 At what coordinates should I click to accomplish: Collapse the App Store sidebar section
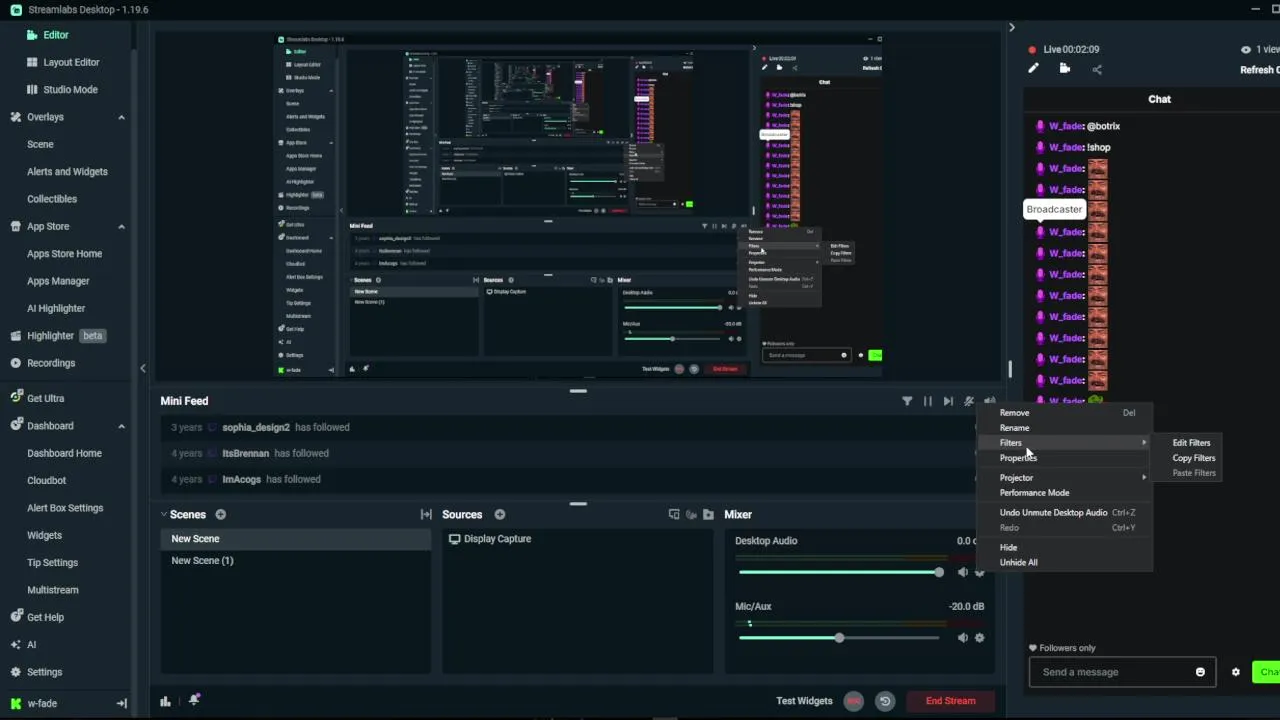[x=121, y=226]
